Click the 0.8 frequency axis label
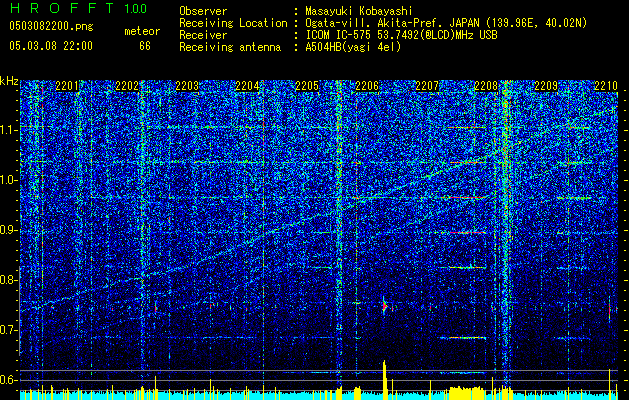The image size is (629, 400). (8, 280)
